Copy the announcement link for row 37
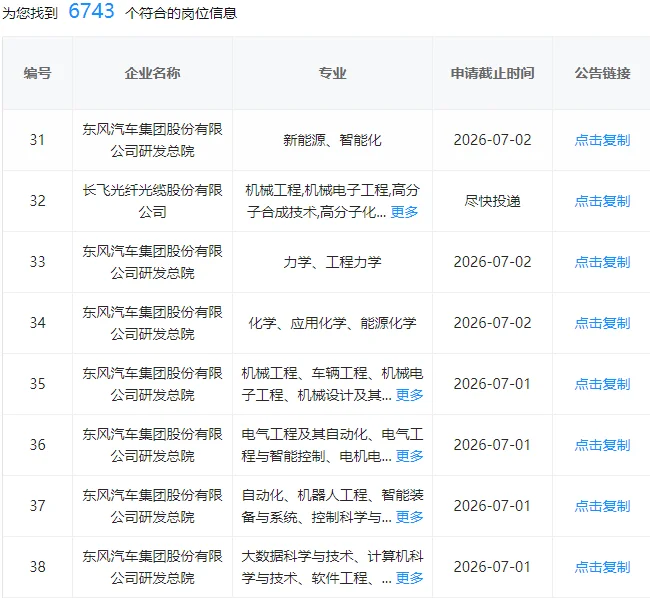Viewport: 650px width, 598px height. click(602, 506)
